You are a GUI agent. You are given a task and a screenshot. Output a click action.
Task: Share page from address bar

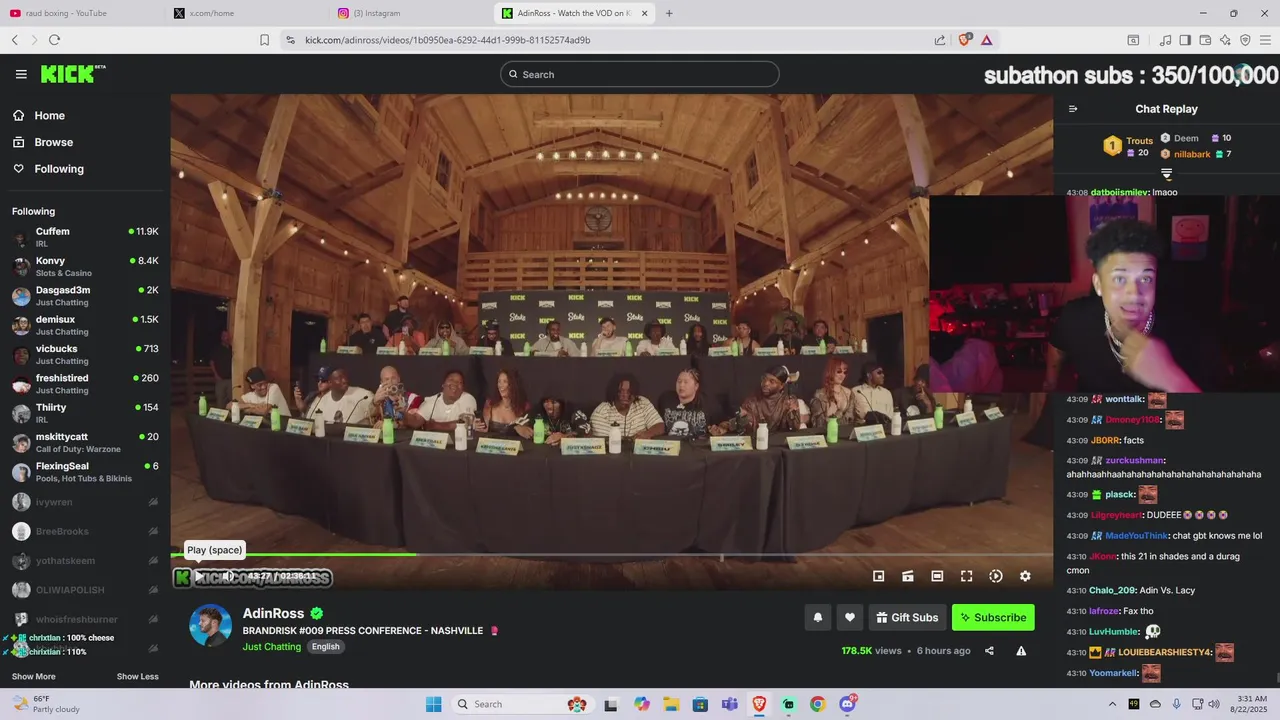940,40
